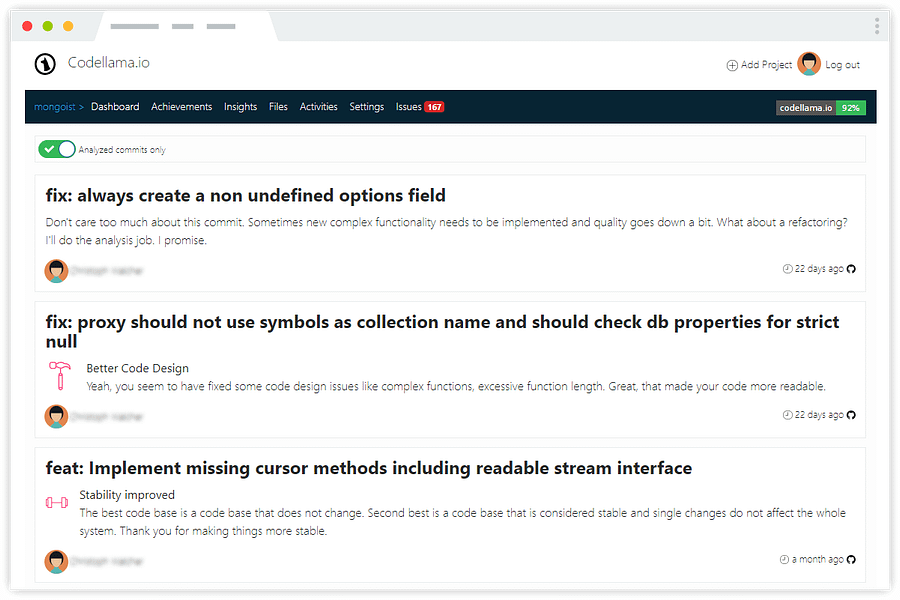Open GitHub icon on the proxy commit
Image resolution: width=900 pixels, height=600 pixels.
tap(851, 415)
